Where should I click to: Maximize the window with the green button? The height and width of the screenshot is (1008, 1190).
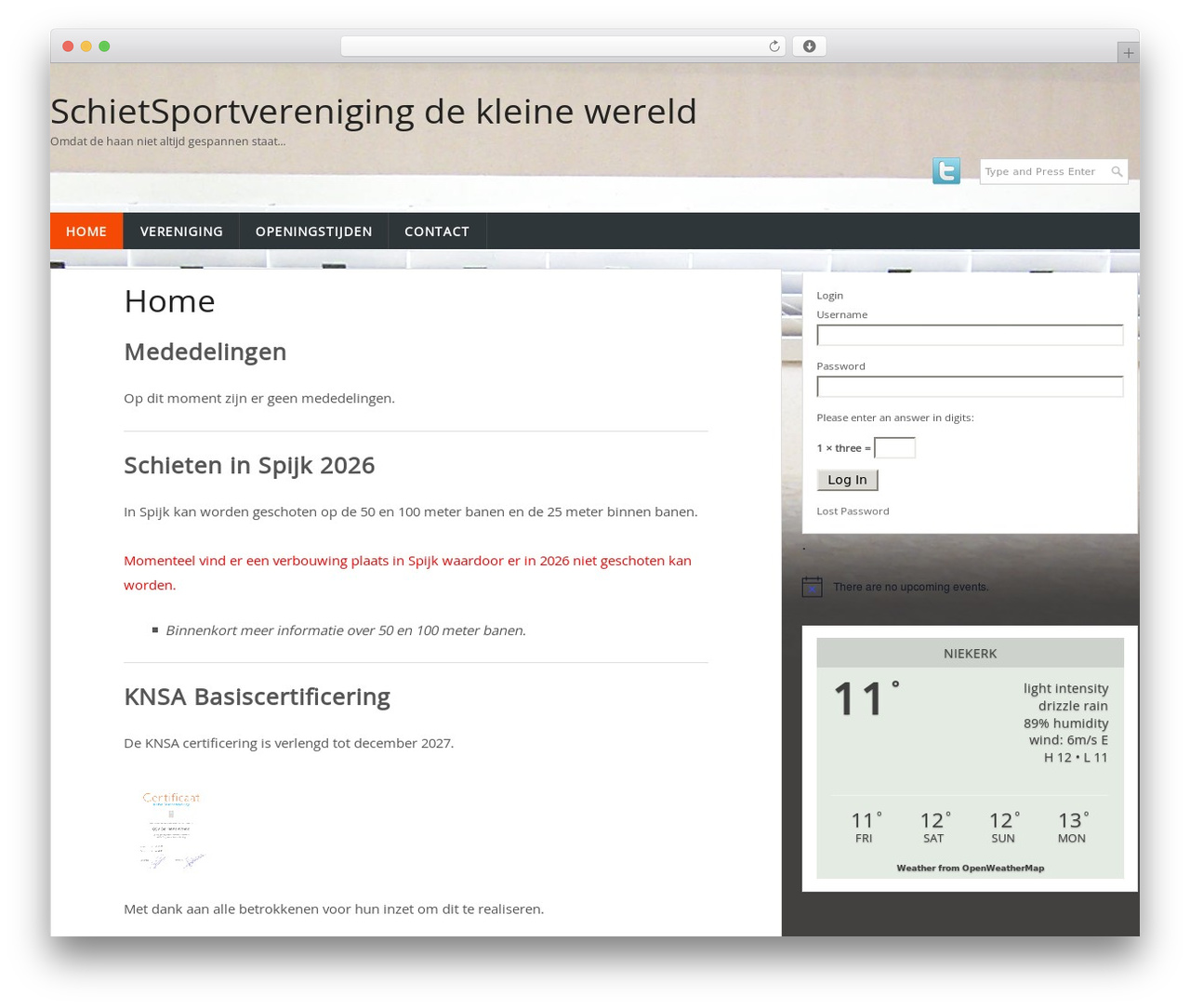click(x=104, y=46)
